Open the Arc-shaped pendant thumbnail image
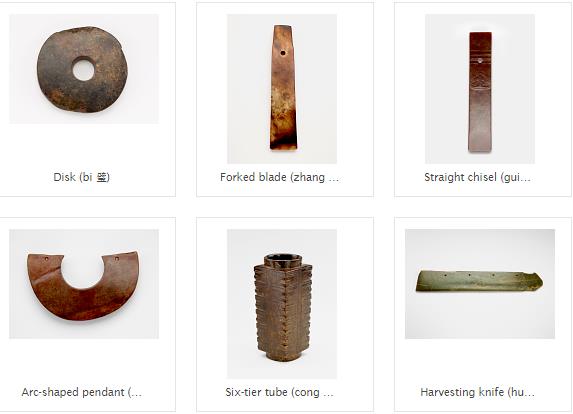This screenshot has height=414, width=573. (x=84, y=284)
